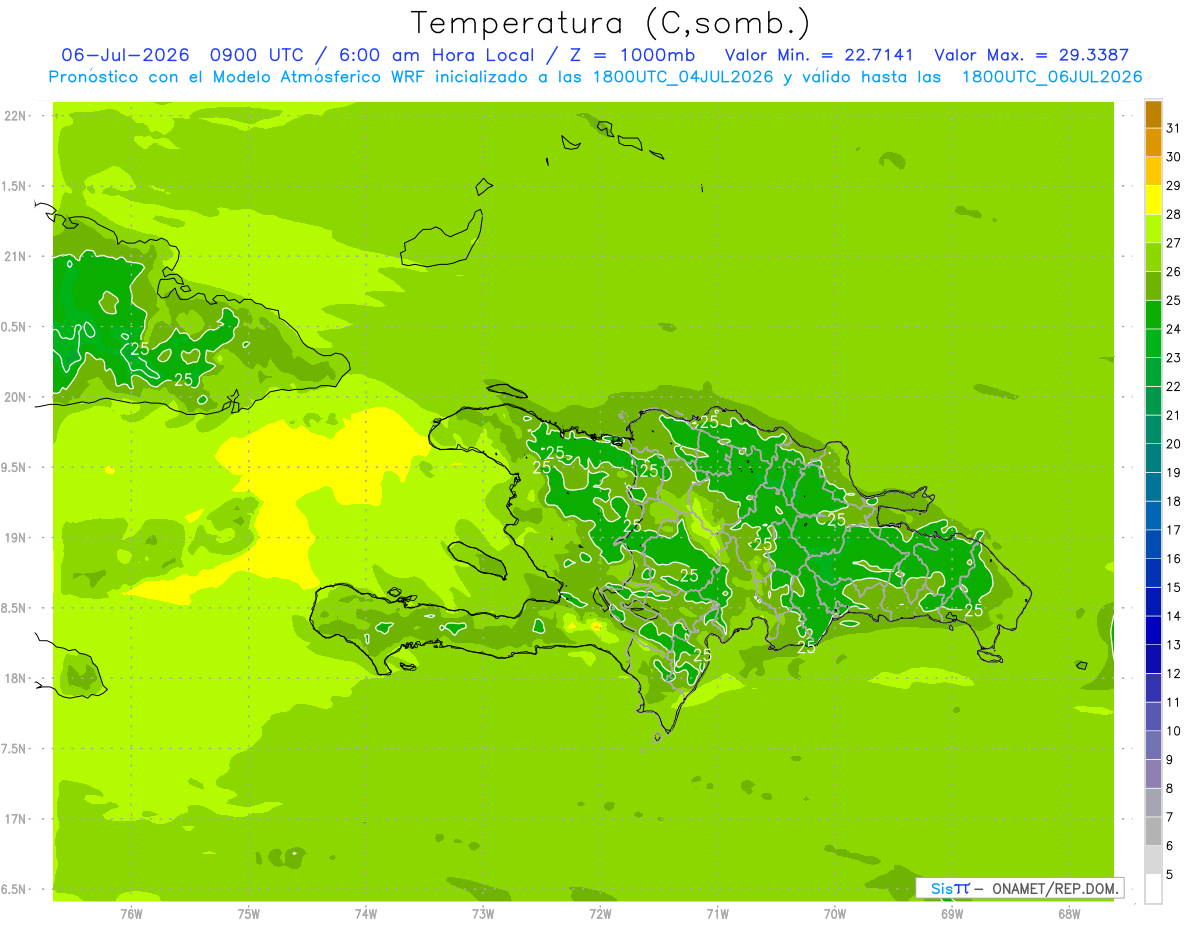The image size is (1200, 927).
Task: Click the orange 31 degree color swatch
Action: [x=1153, y=115]
